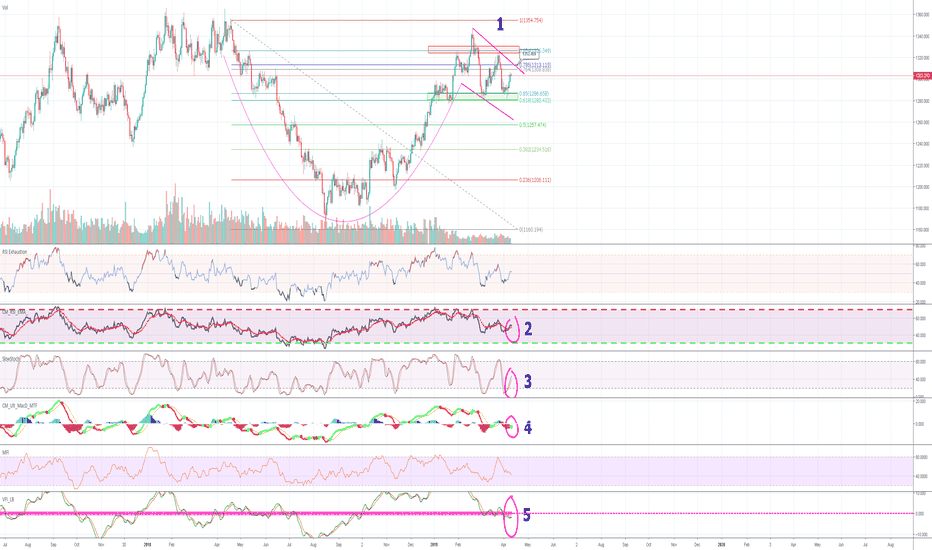The image size is (932, 550).
Task: Click the Vol indicator label
Action: click(5, 8)
